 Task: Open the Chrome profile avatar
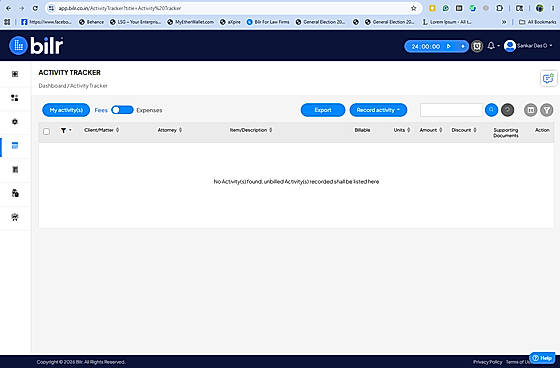pyautogui.click(x=539, y=8)
